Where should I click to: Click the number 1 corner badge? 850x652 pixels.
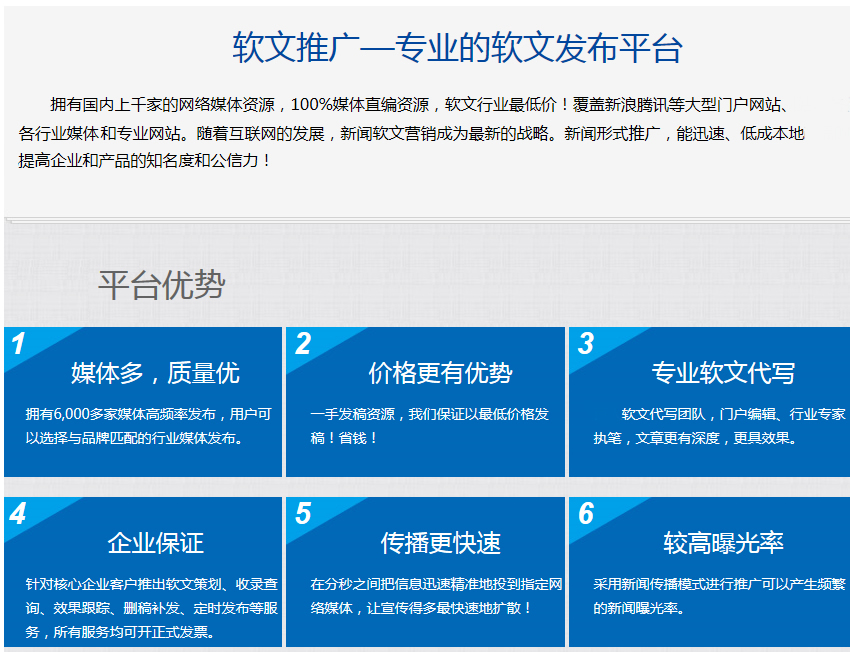pyautogui.click(x=19, y=344)
